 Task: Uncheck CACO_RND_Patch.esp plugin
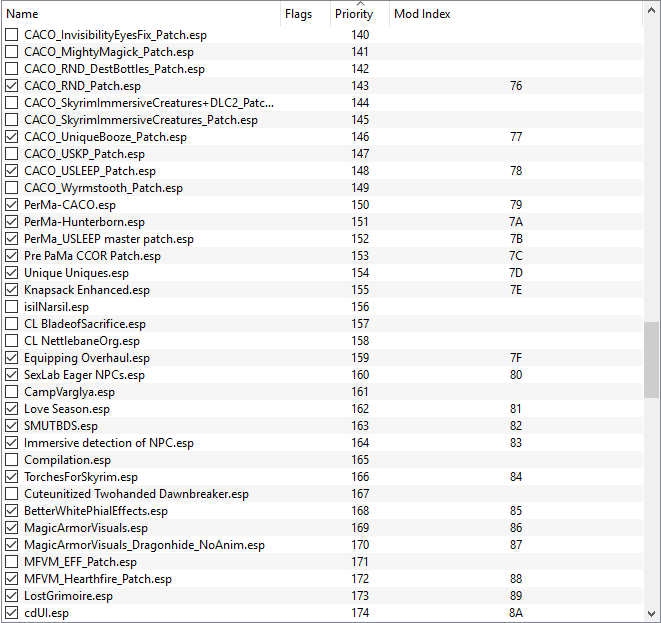point(12,86)
